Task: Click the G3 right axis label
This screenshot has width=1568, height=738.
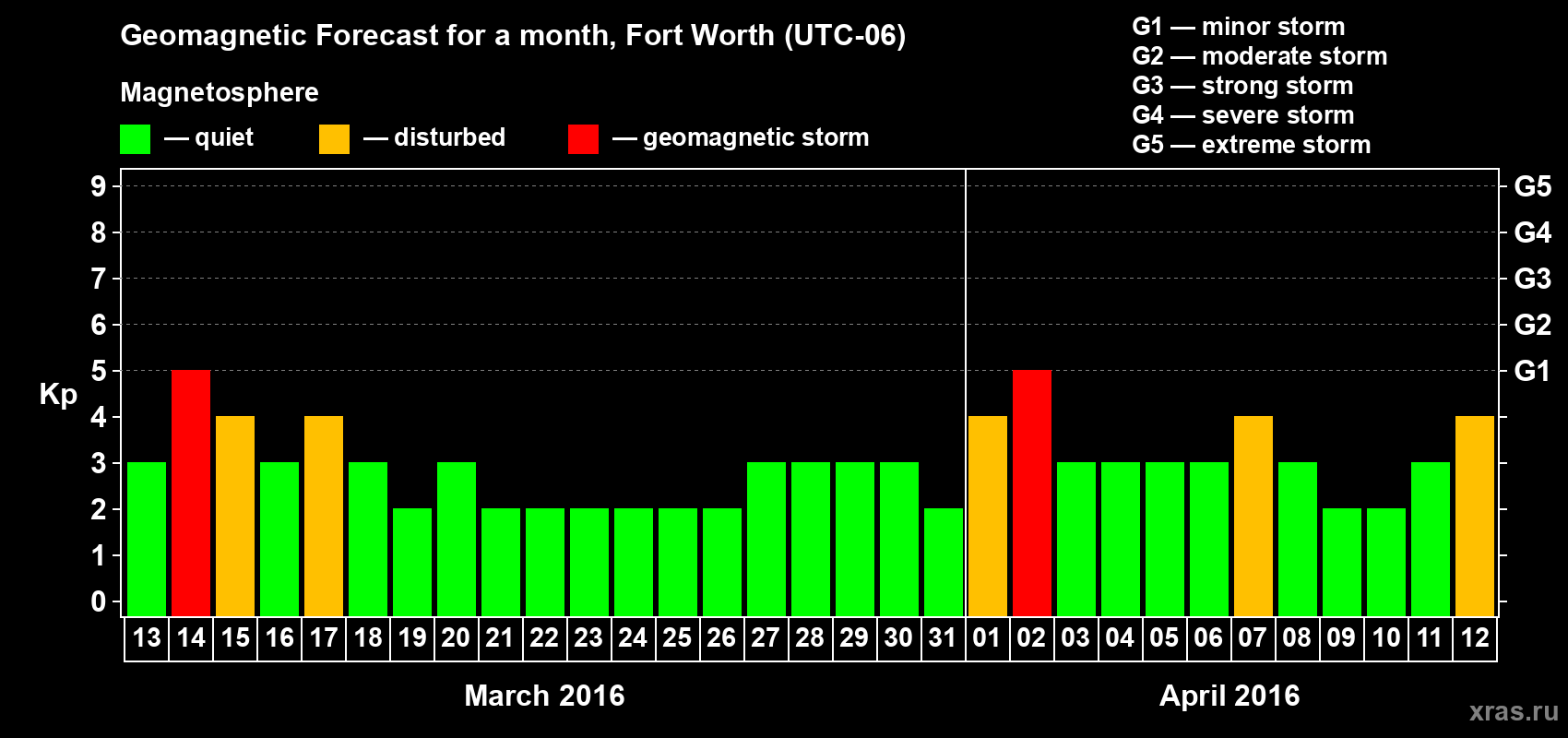Action: pyautogui.click(x=1533, y=279)
